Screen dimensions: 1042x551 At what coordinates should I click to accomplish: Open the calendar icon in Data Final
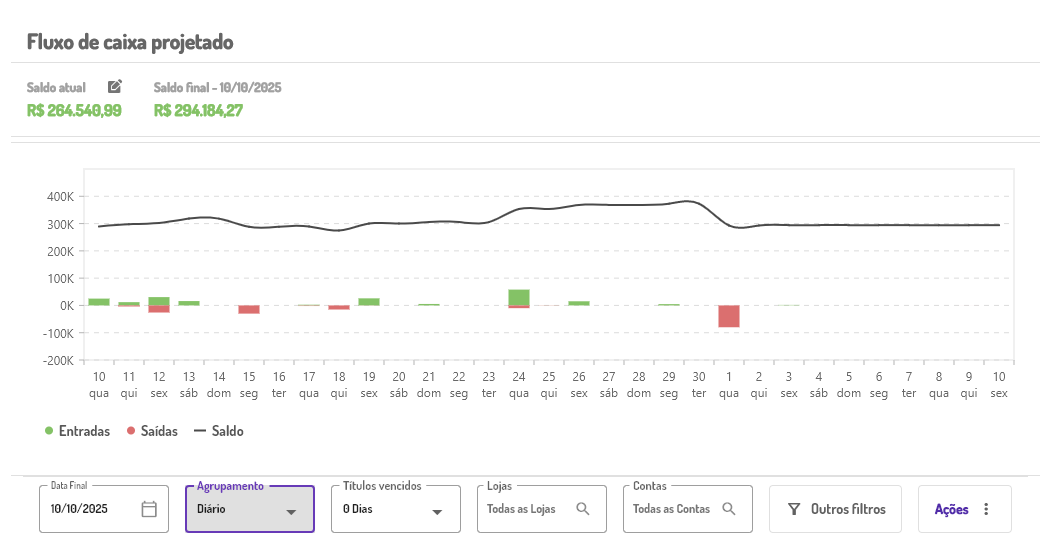(x=149, y=509)
